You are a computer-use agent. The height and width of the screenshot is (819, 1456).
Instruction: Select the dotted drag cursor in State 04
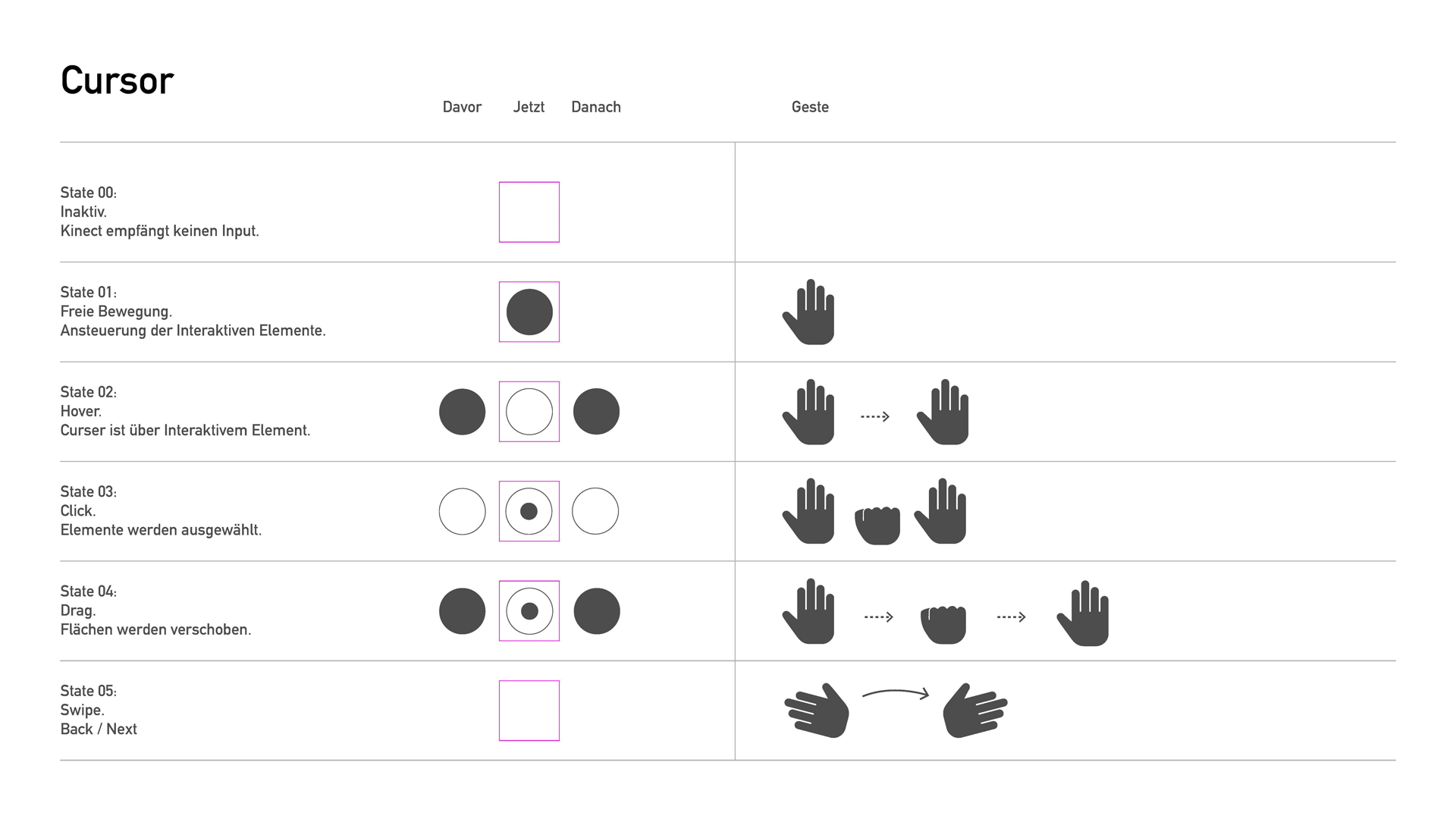click(x=529, y=611)
